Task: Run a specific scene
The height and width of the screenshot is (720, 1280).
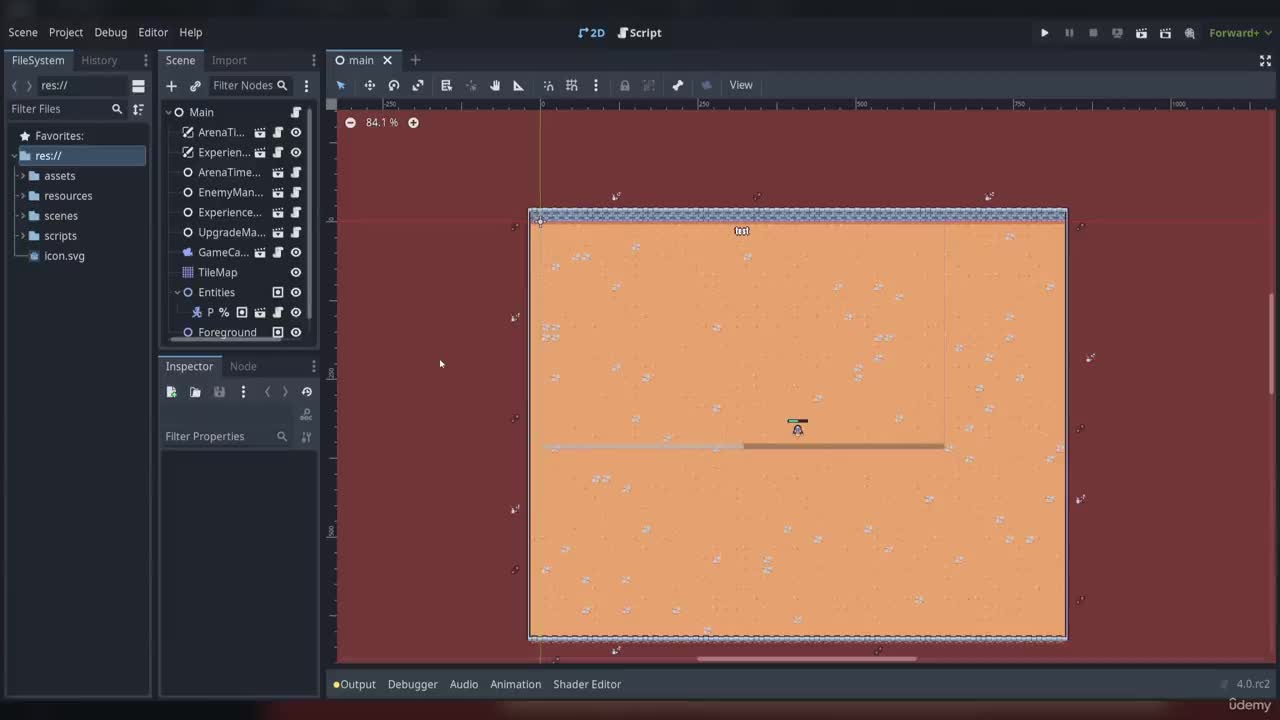Action: tap(1165, 33)
